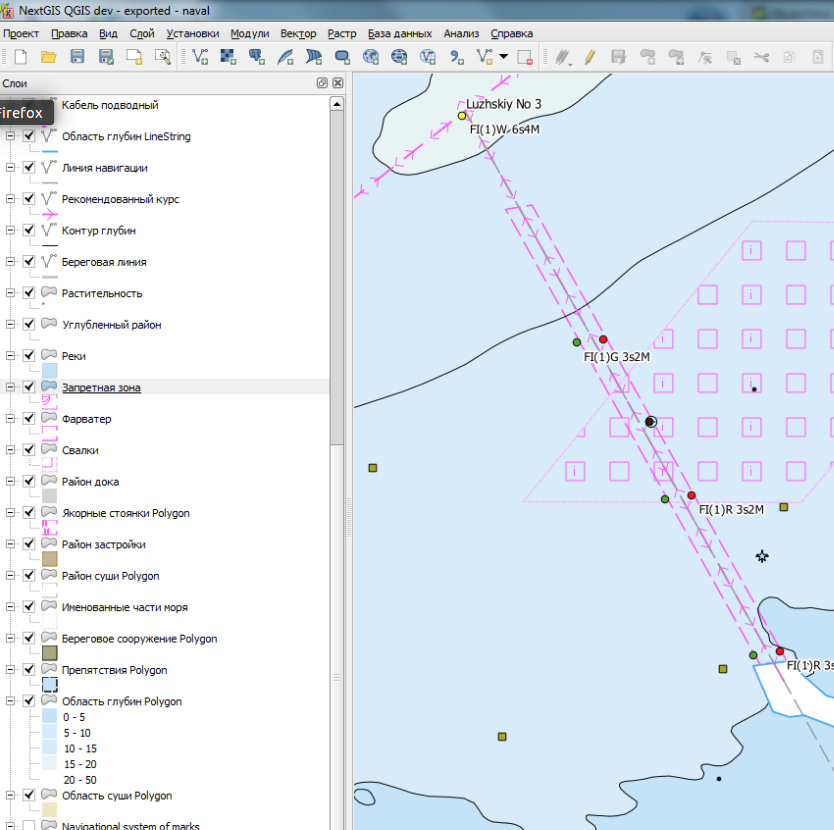Click the Copy Features toolbar icon
Screen dimensions: 834x830
tap(790, 58)
